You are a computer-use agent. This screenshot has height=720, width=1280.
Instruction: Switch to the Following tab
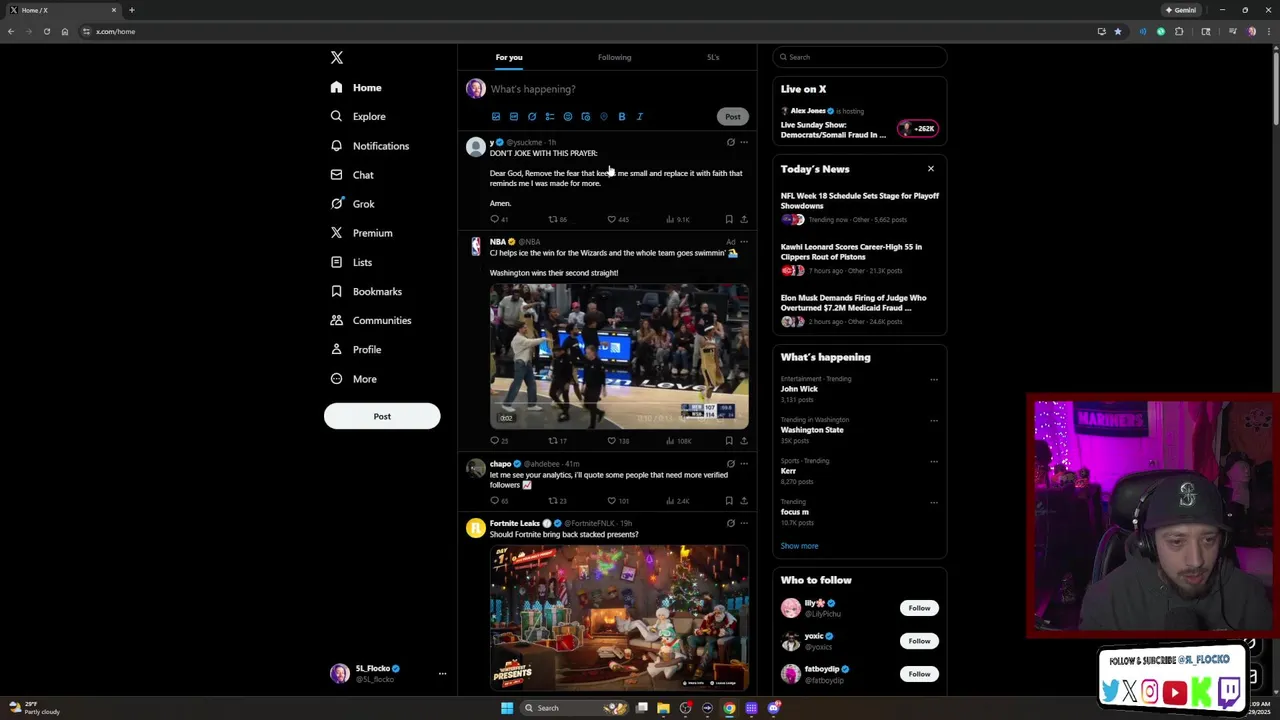pos(614,57)
